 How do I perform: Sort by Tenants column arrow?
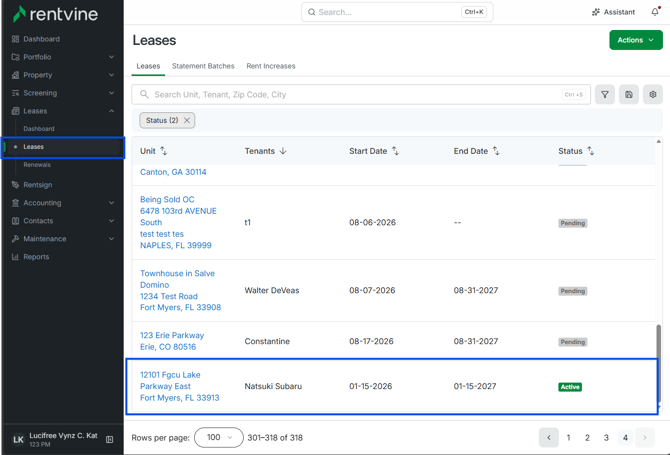(x=282, y=151)
